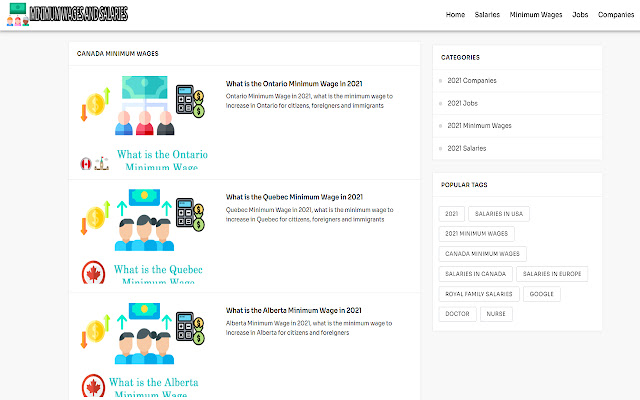Select the Salaries in USA tag
This screenshot has height=400, width=640.
point(499,214)
